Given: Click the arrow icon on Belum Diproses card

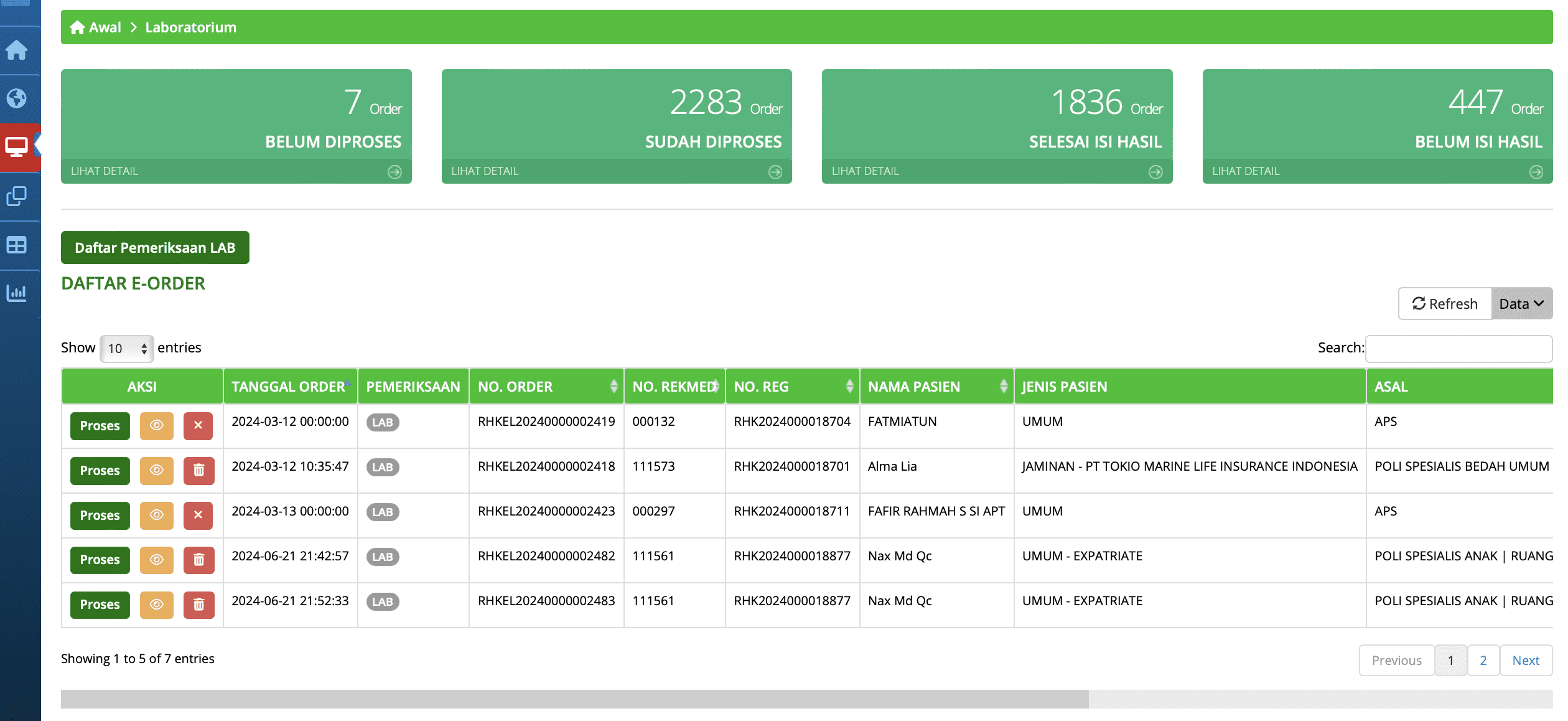Looking at the screenshot, I should tap(394, 172).
